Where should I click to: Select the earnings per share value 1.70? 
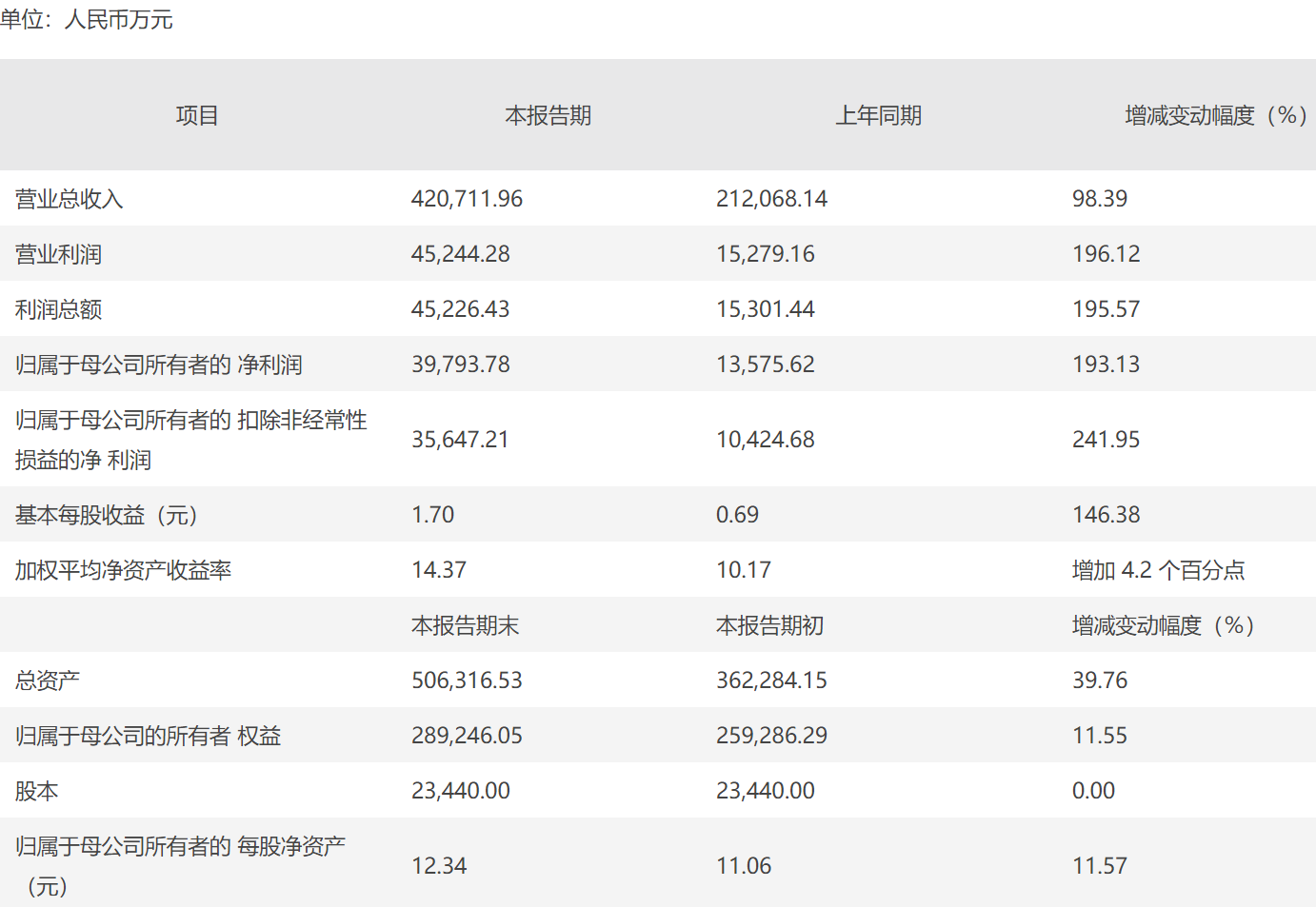(x=432, y=515)
